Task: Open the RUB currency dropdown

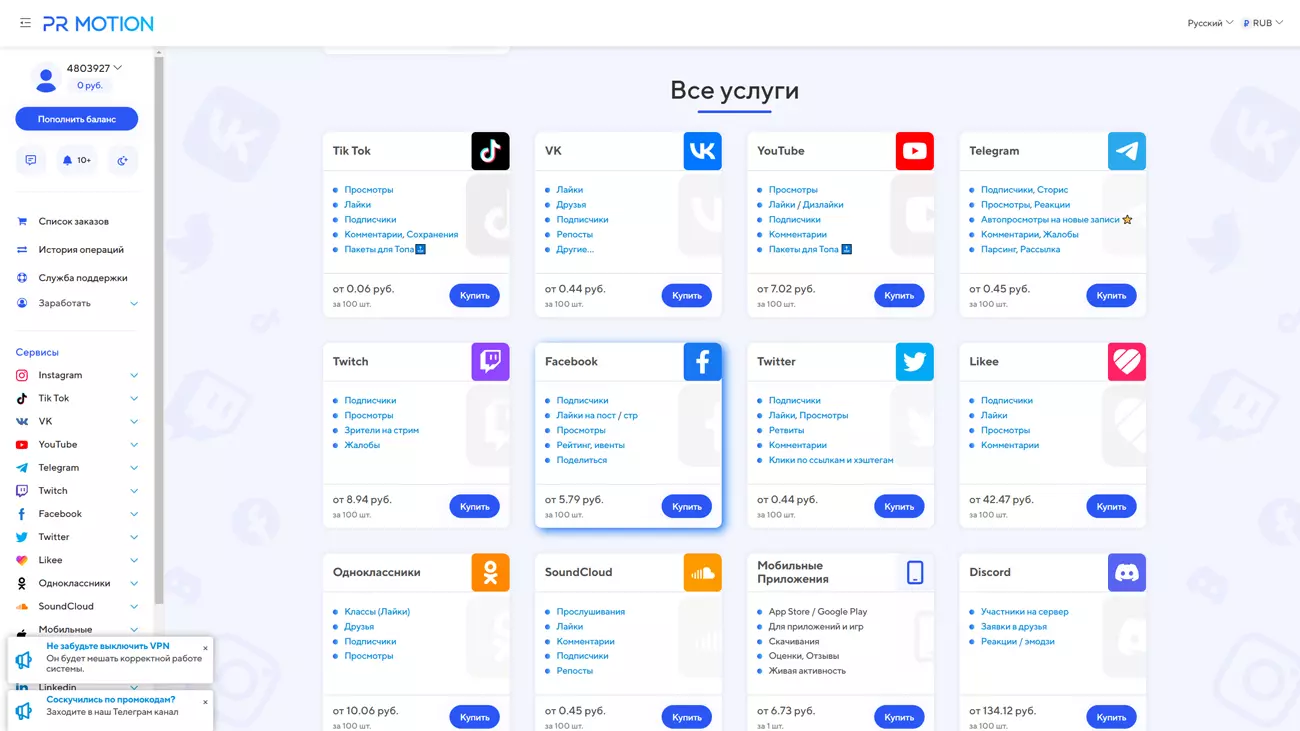Action: click(1263, 23)
